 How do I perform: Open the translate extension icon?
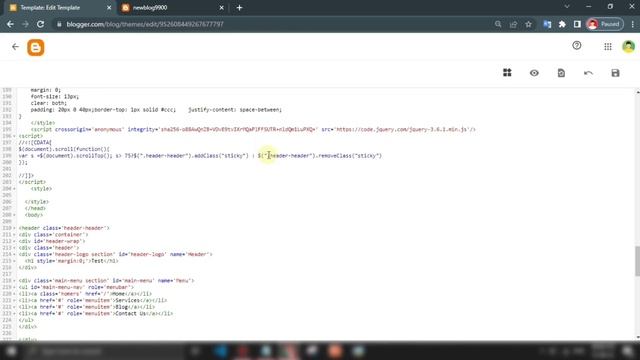click(x=547, y=24)
